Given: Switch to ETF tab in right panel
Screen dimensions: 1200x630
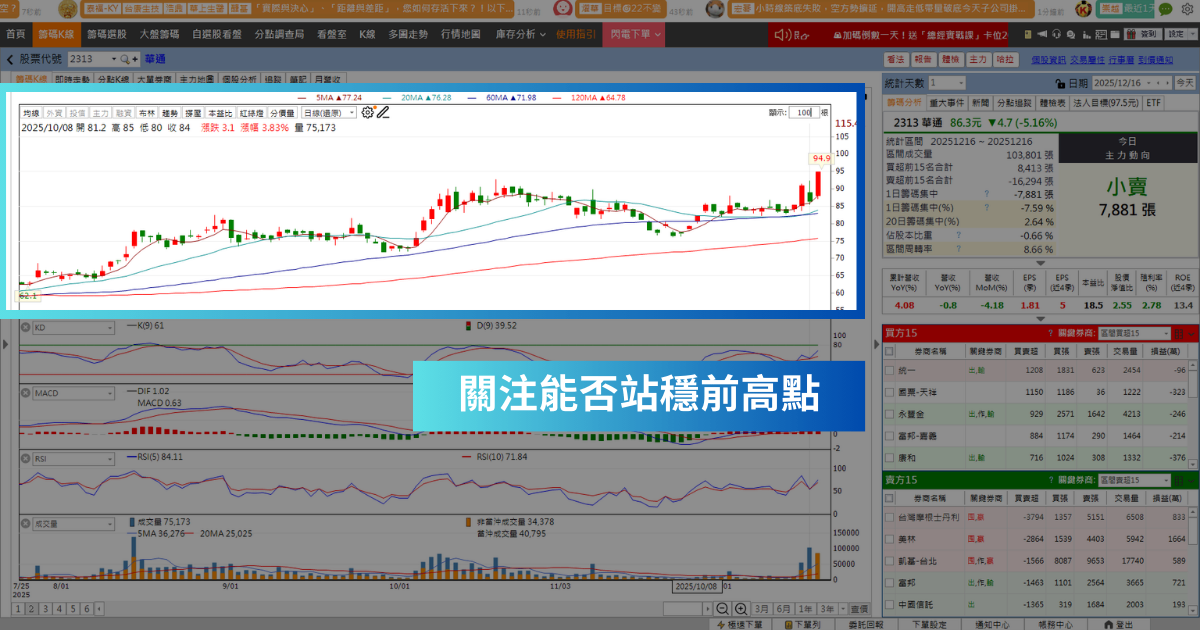Looking at the screenshot, I should pyautogui.click(x=1154, y=102).
